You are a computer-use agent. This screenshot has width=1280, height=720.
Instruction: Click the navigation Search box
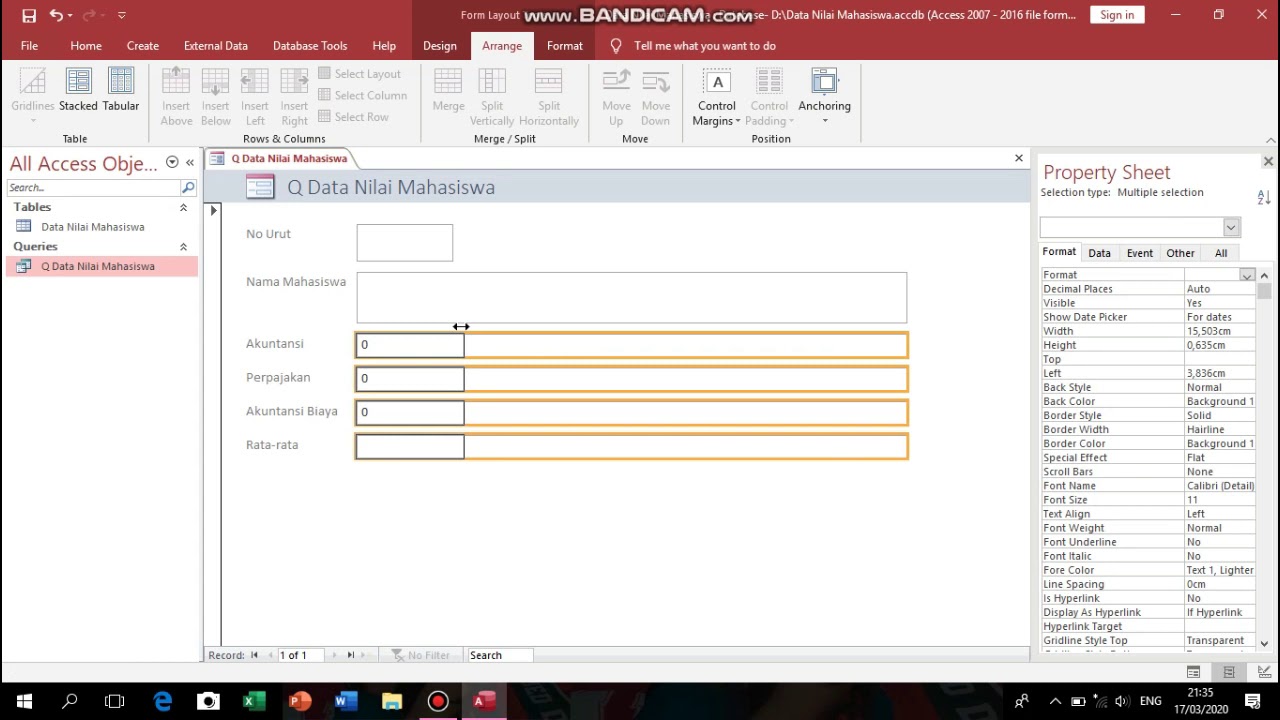(93, 188)
